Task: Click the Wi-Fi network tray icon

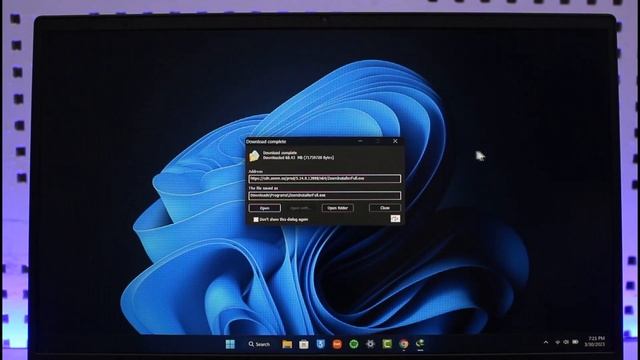Action: (558, 342)
